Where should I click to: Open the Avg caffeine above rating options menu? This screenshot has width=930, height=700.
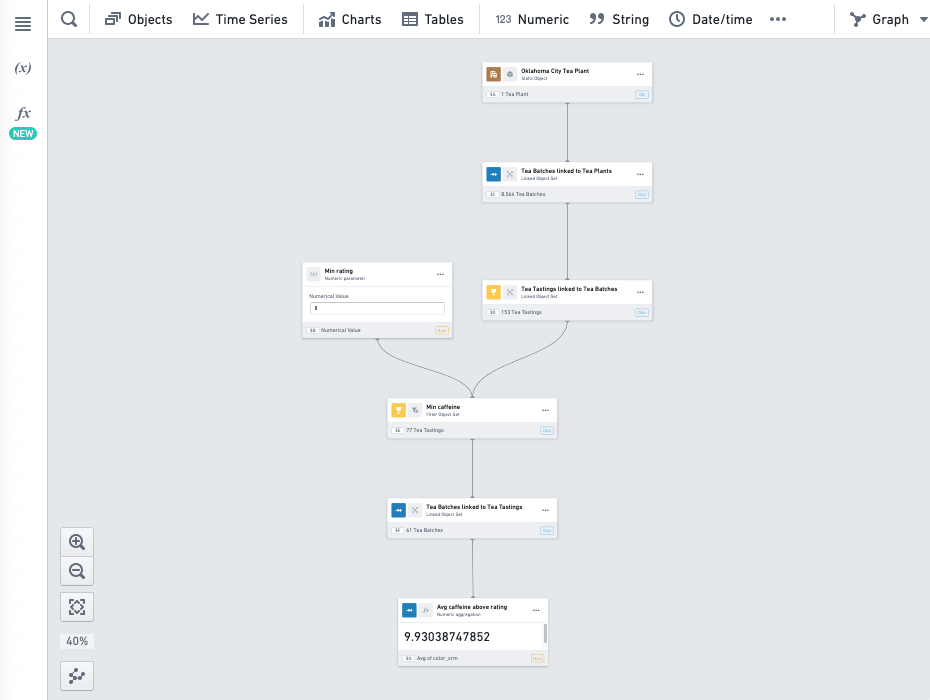[536, 610]
